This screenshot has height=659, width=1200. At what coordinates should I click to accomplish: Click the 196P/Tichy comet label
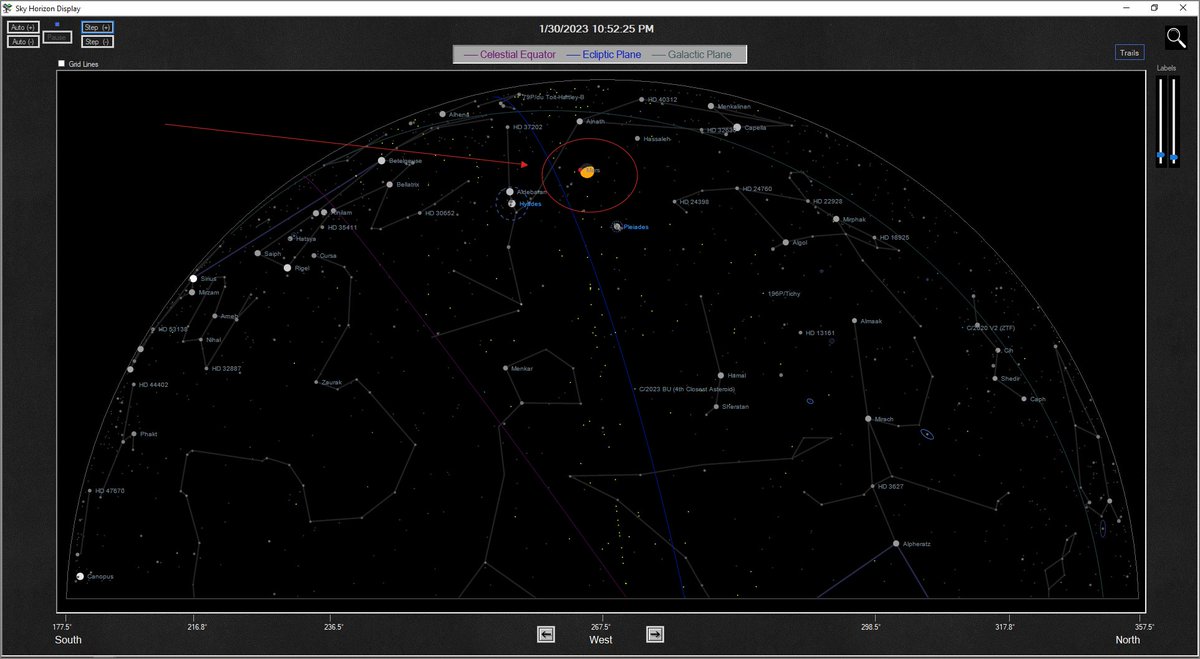783,294
